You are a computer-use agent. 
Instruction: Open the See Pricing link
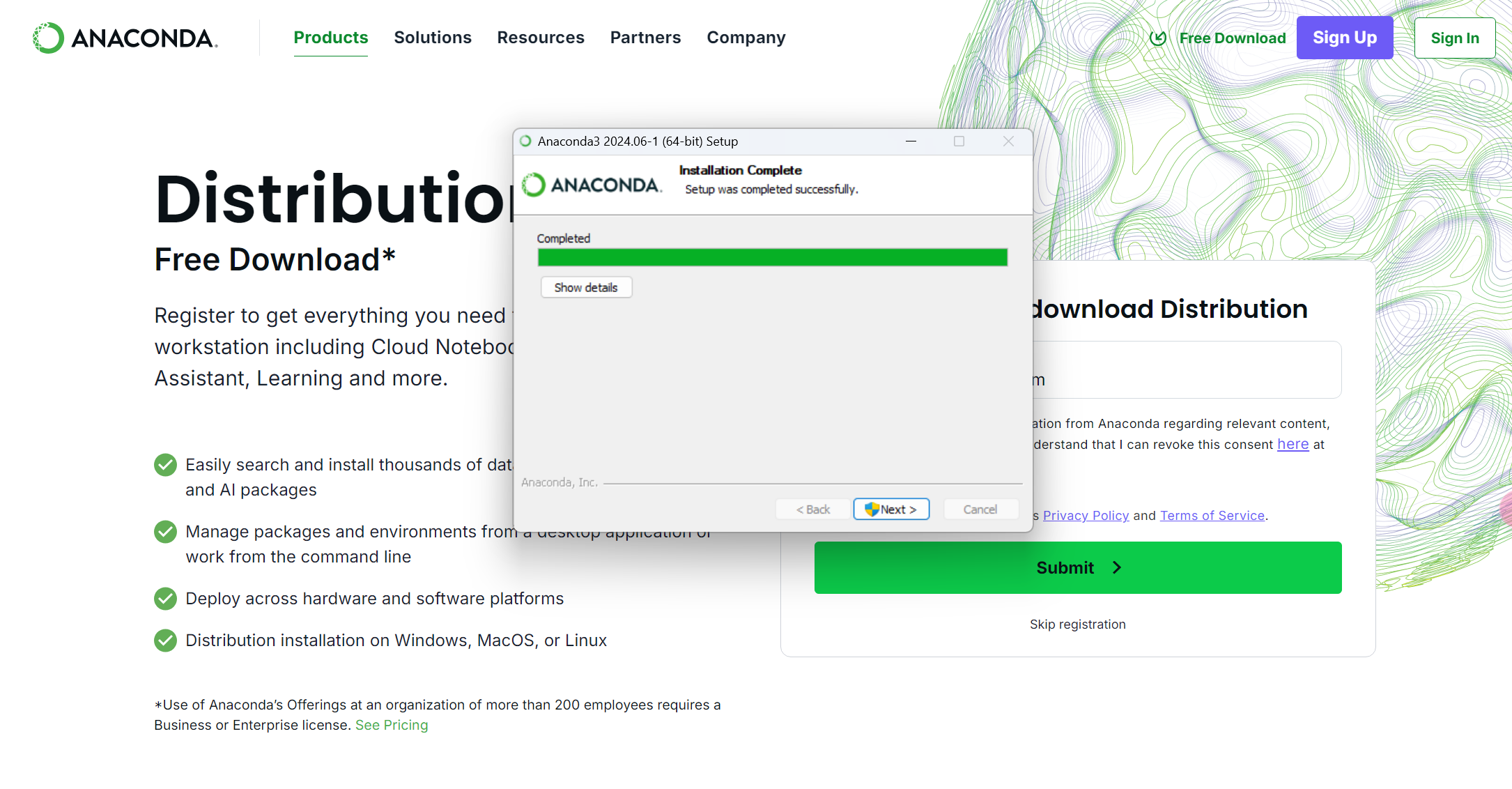pos(392,726)
